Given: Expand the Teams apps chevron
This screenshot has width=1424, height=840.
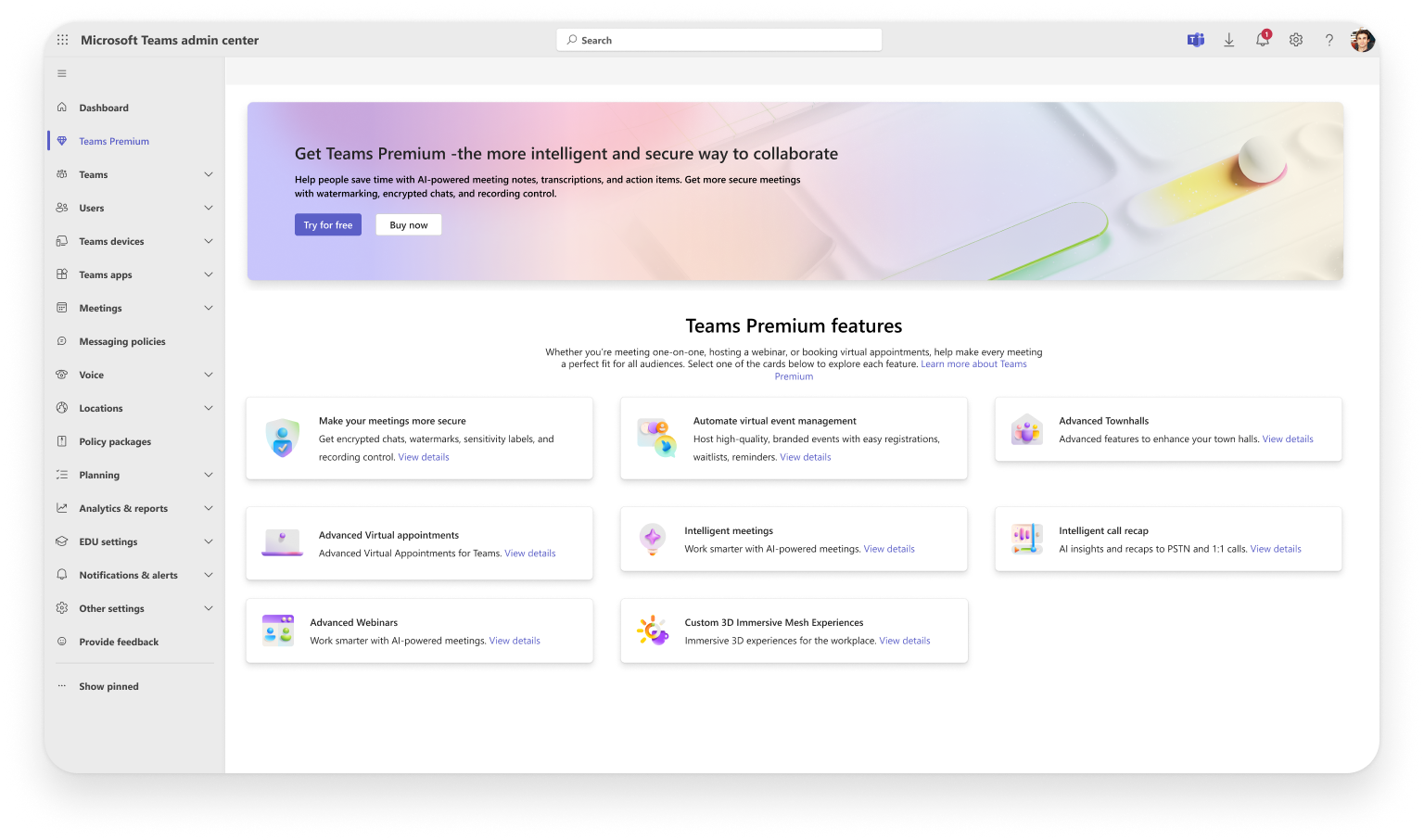Looking at the screenshot, I should (x=209, y=274).
